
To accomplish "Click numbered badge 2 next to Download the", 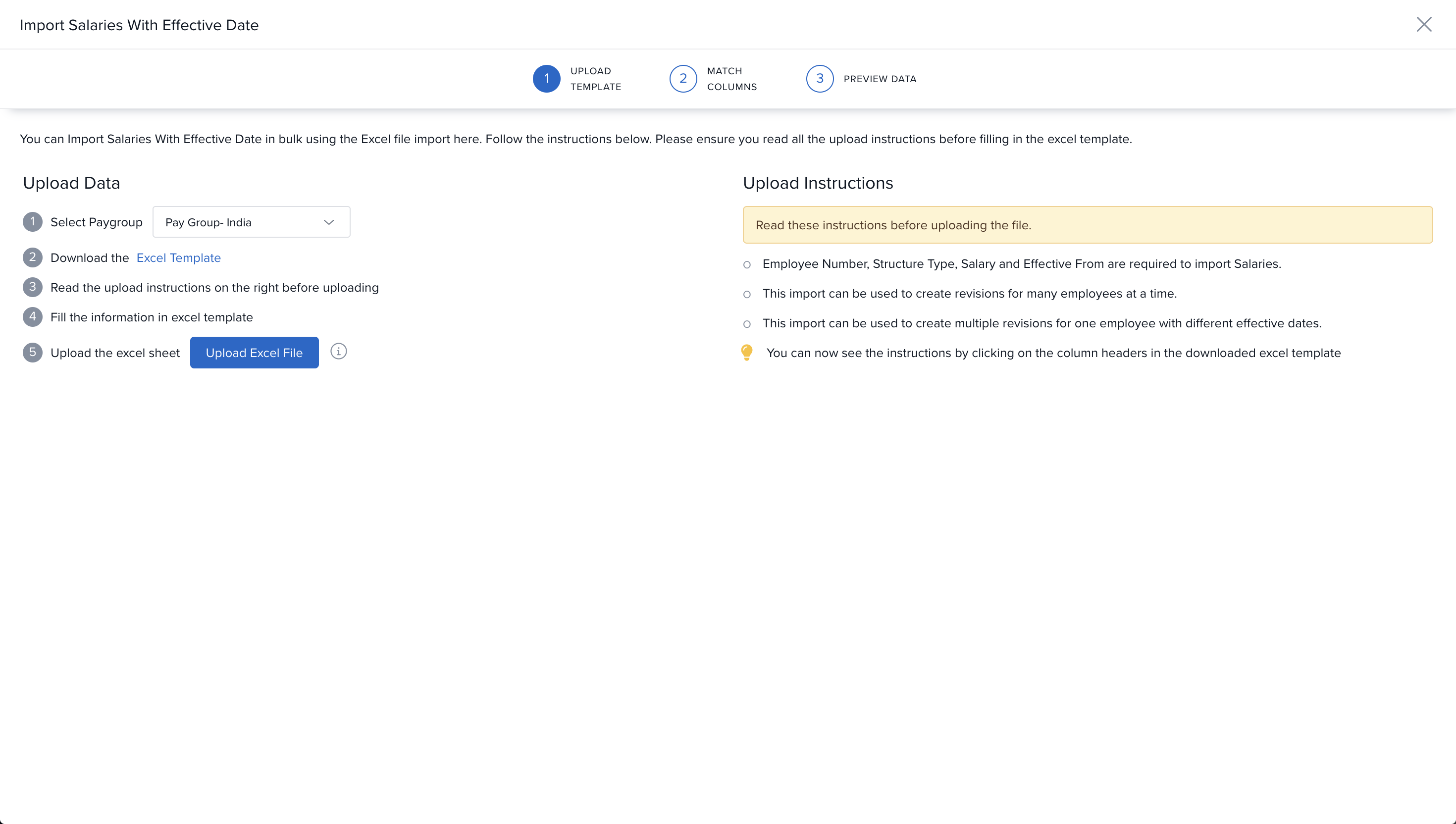I will click(x=32, y=257).
